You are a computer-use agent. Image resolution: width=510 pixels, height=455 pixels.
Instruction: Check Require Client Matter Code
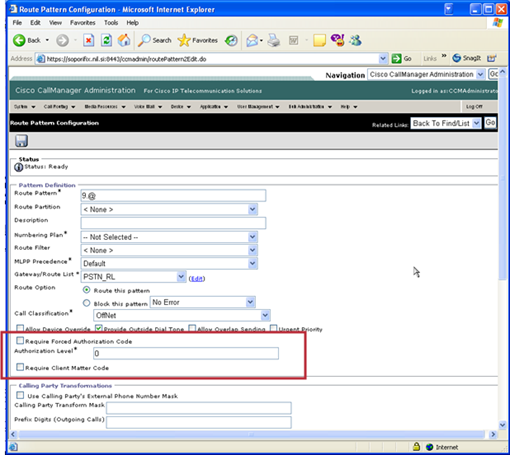20,367
